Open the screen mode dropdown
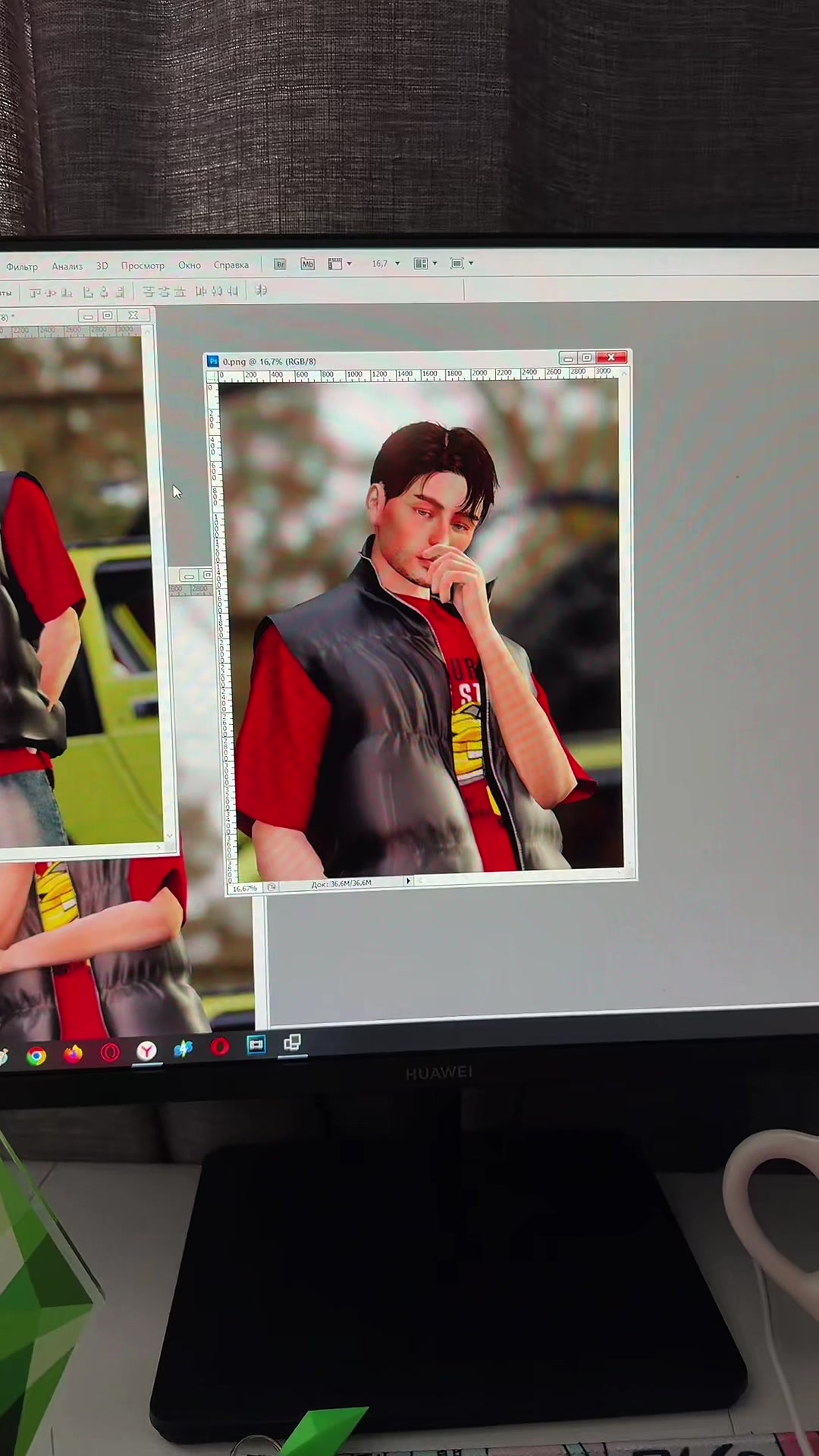This screenshot has height=1456, width=819. [462, 264]
